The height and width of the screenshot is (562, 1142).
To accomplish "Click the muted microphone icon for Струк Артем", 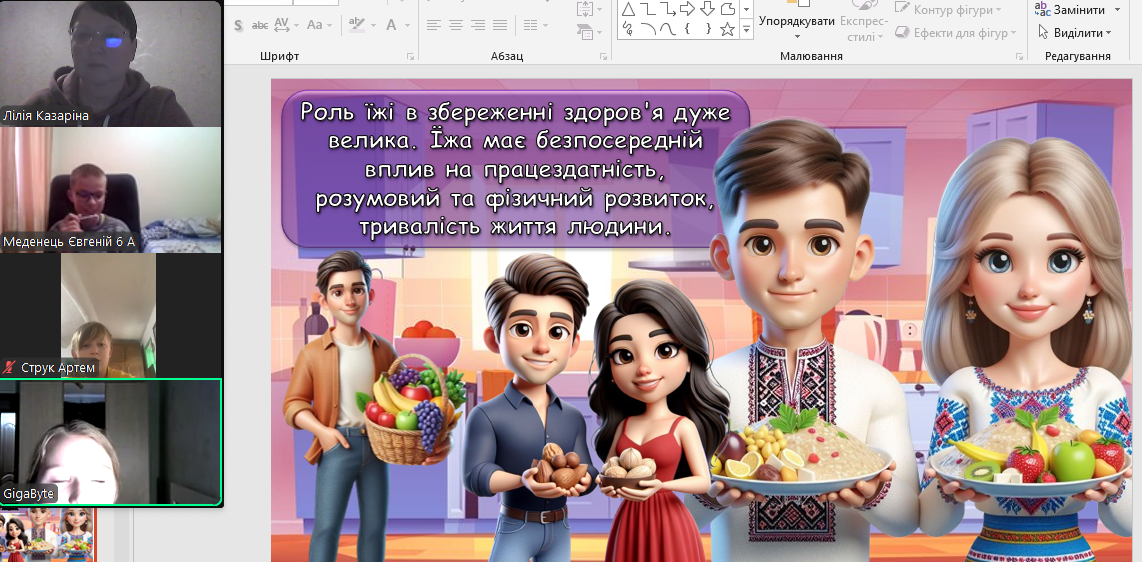I will [10, 368].
